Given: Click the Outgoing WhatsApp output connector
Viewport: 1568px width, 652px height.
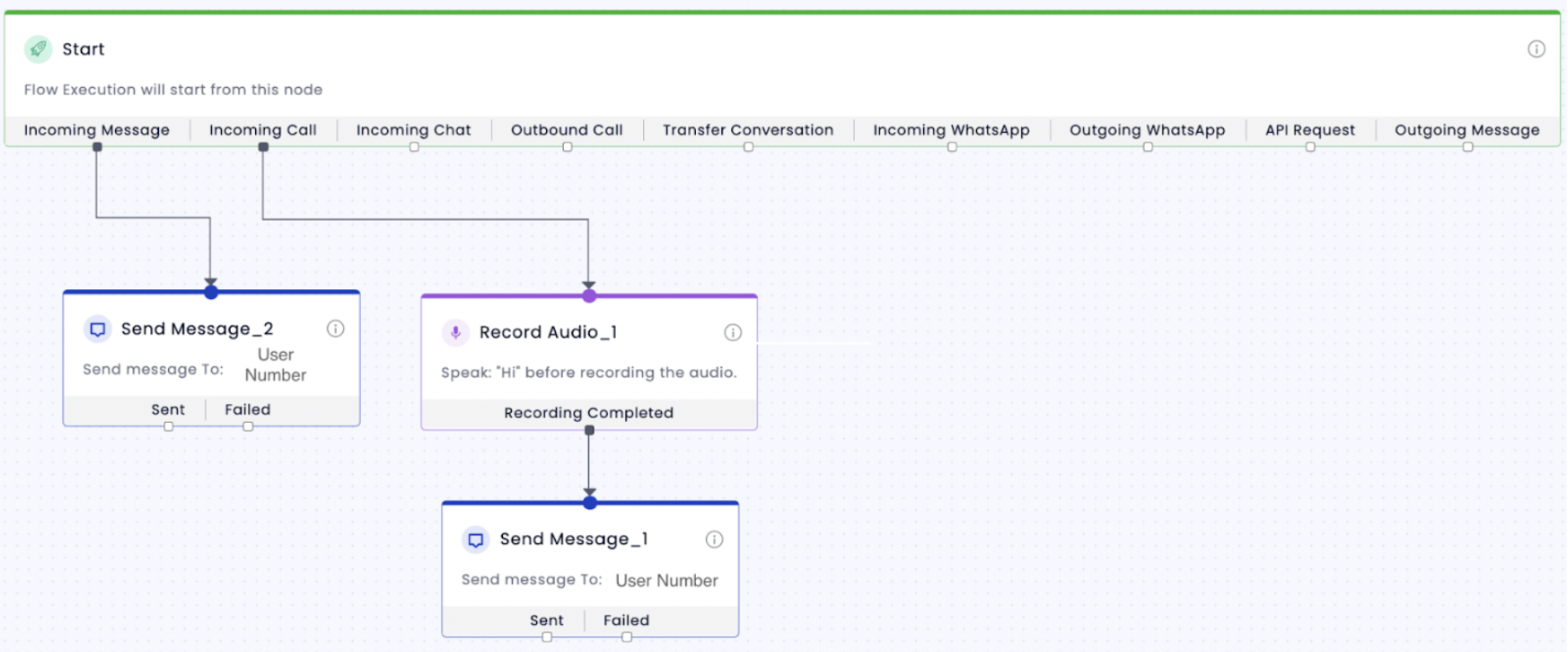Looking at the screenshot, I should coord(1148,147).
